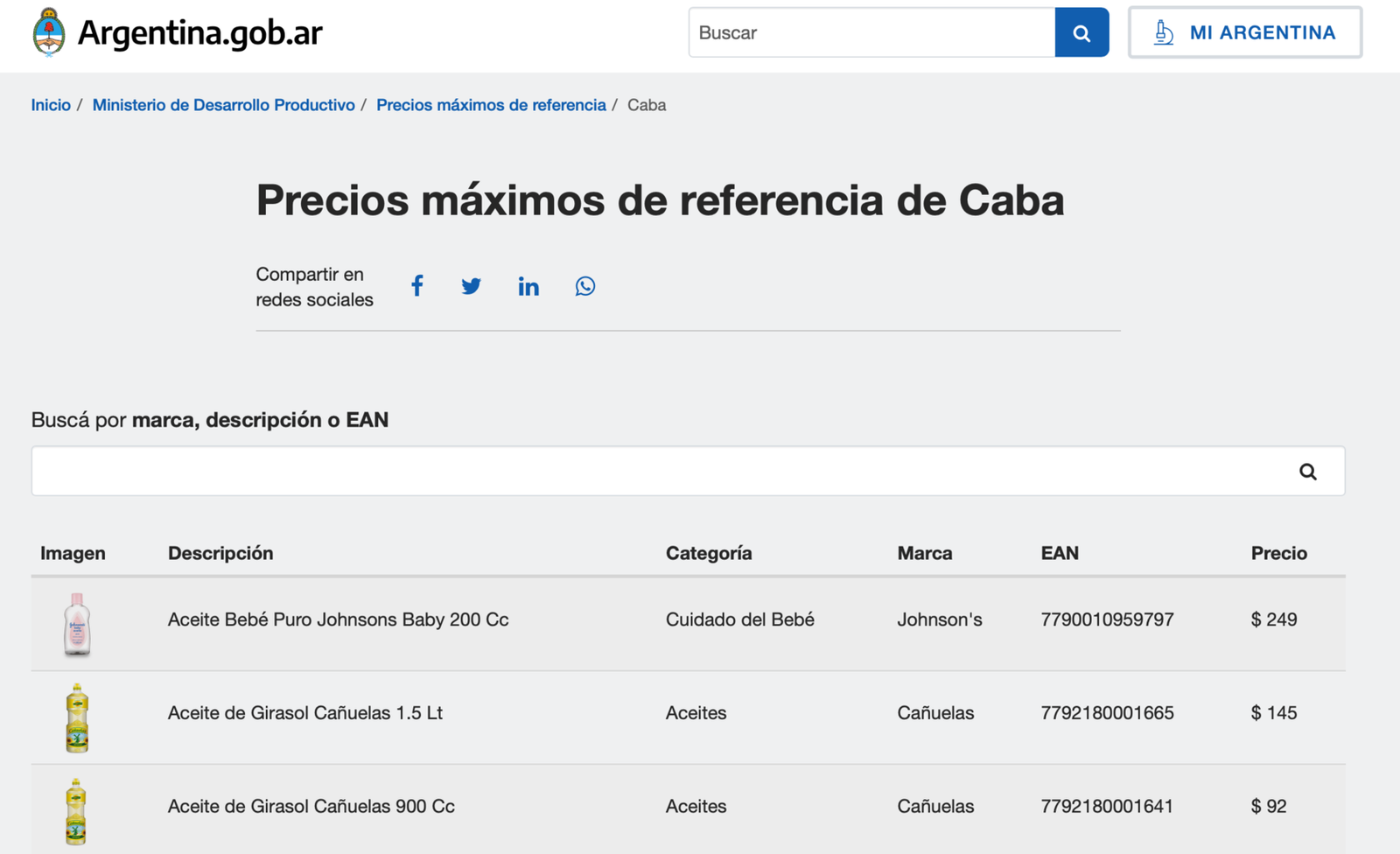Click the Categoría column header
1400x854 pixels.
(709, 553)
